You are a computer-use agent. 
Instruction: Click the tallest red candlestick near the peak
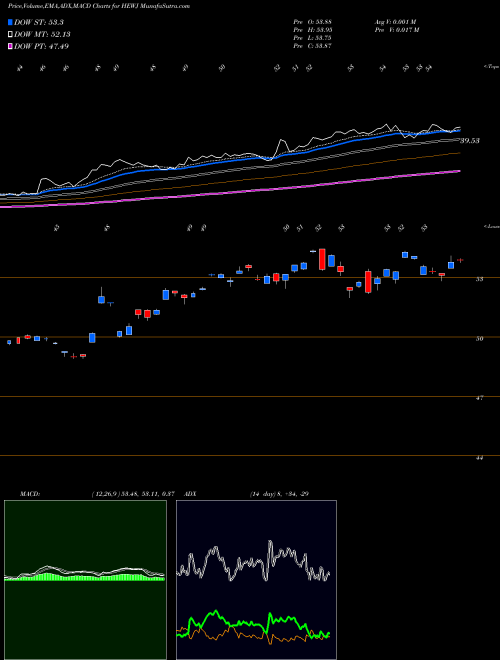click(322, 259)
